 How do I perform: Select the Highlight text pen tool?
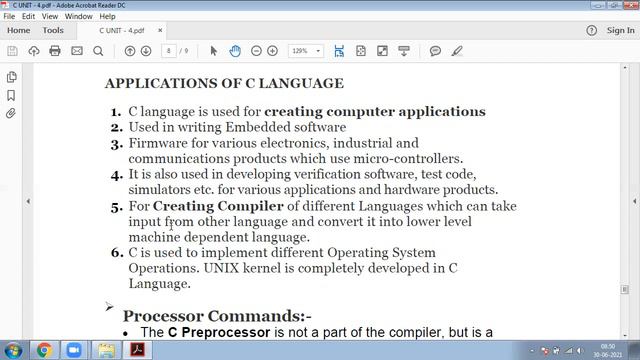[457, 51]
